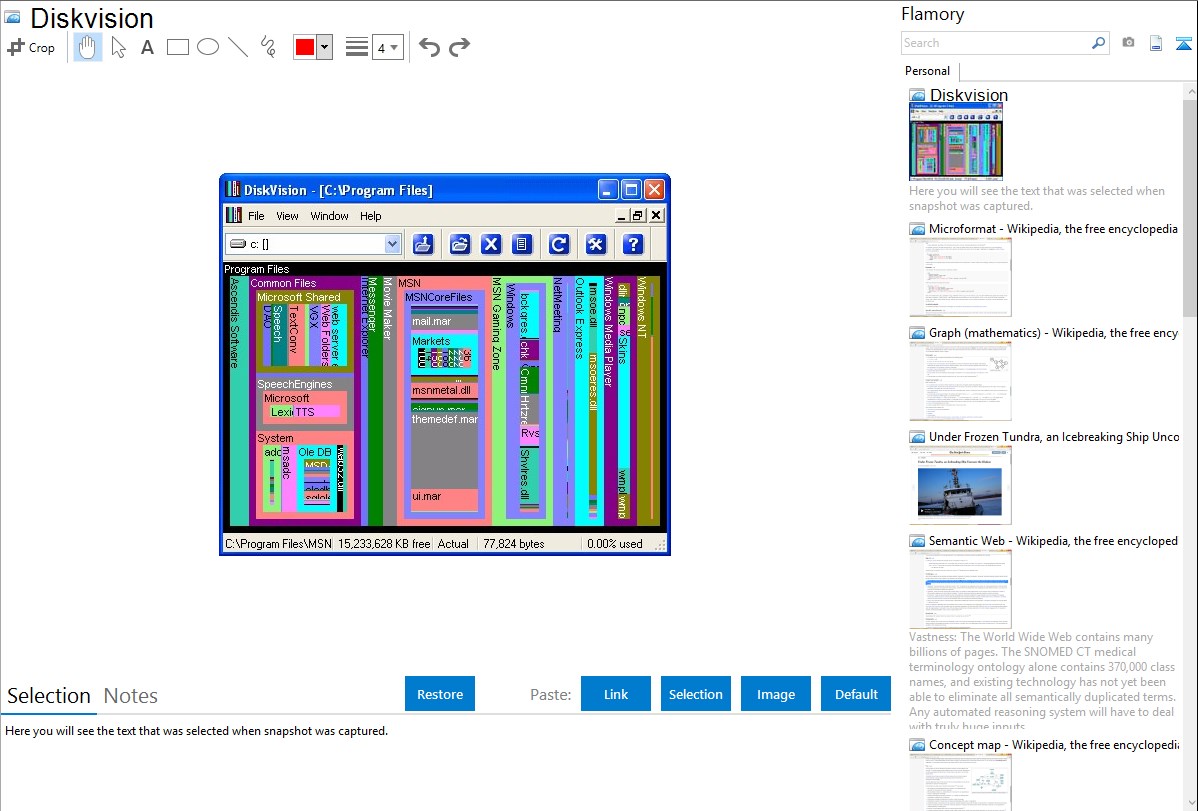Open the annotation color dropdown arrow
This screenshot has width=1198, height=811.
[x=325, y=47]
